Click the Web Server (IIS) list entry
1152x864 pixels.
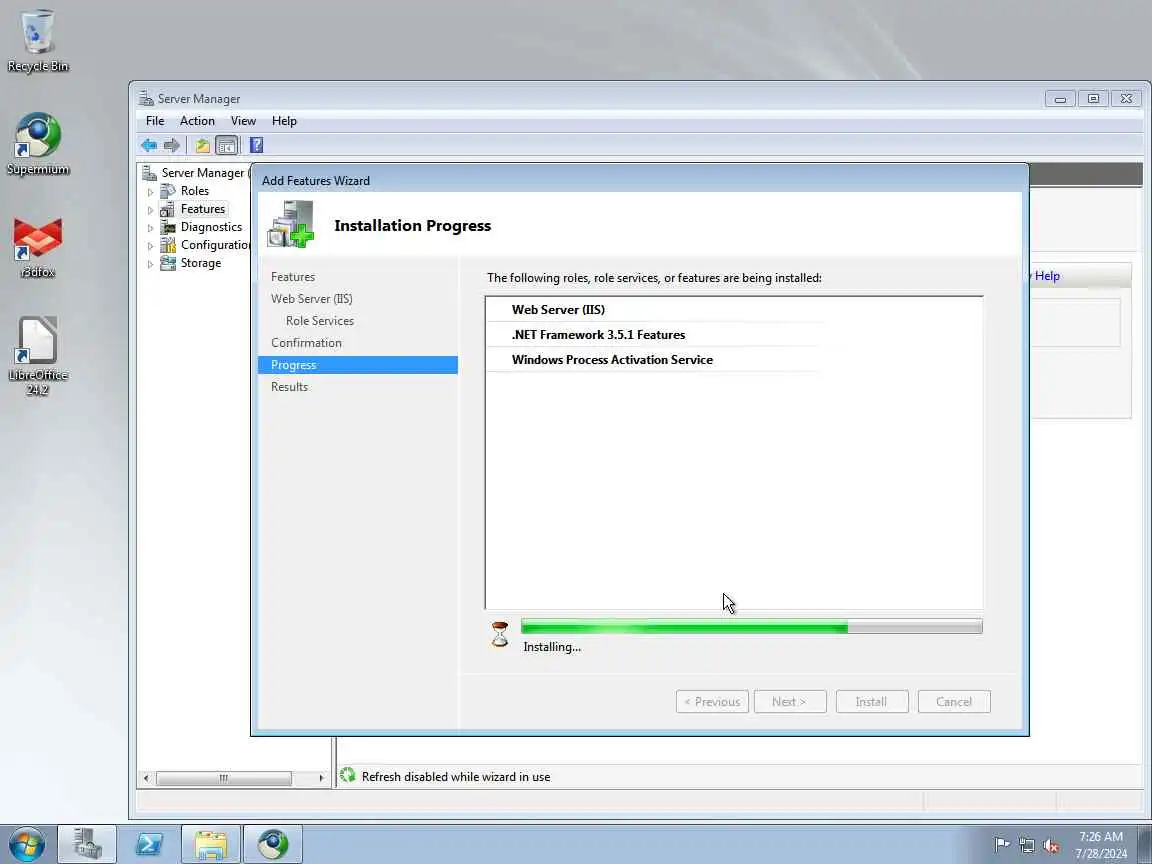(558, 310)
